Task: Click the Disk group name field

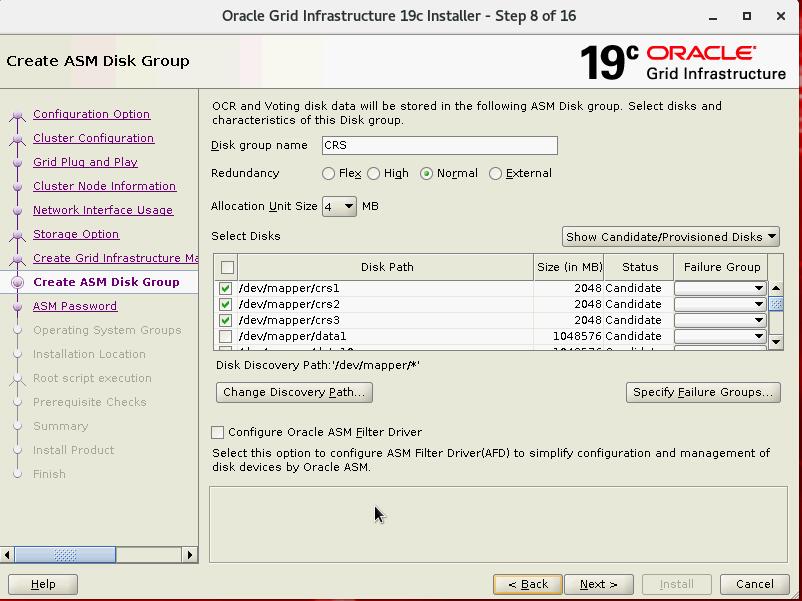Action: [439, 145]
